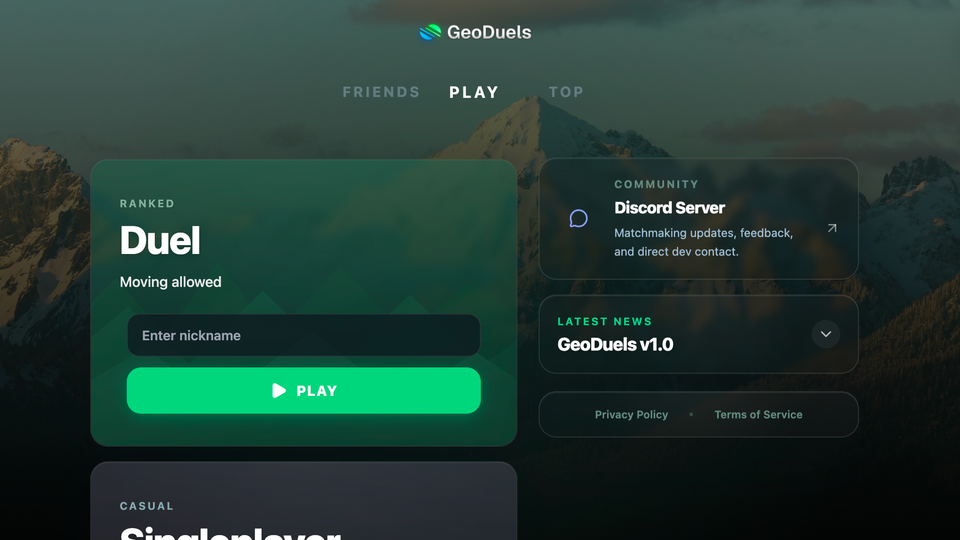Image resolution: width=960 pixels, height=540 pixels.
Task: Click the GeoDuels v1.0 news headline
Action: (615, 345)
